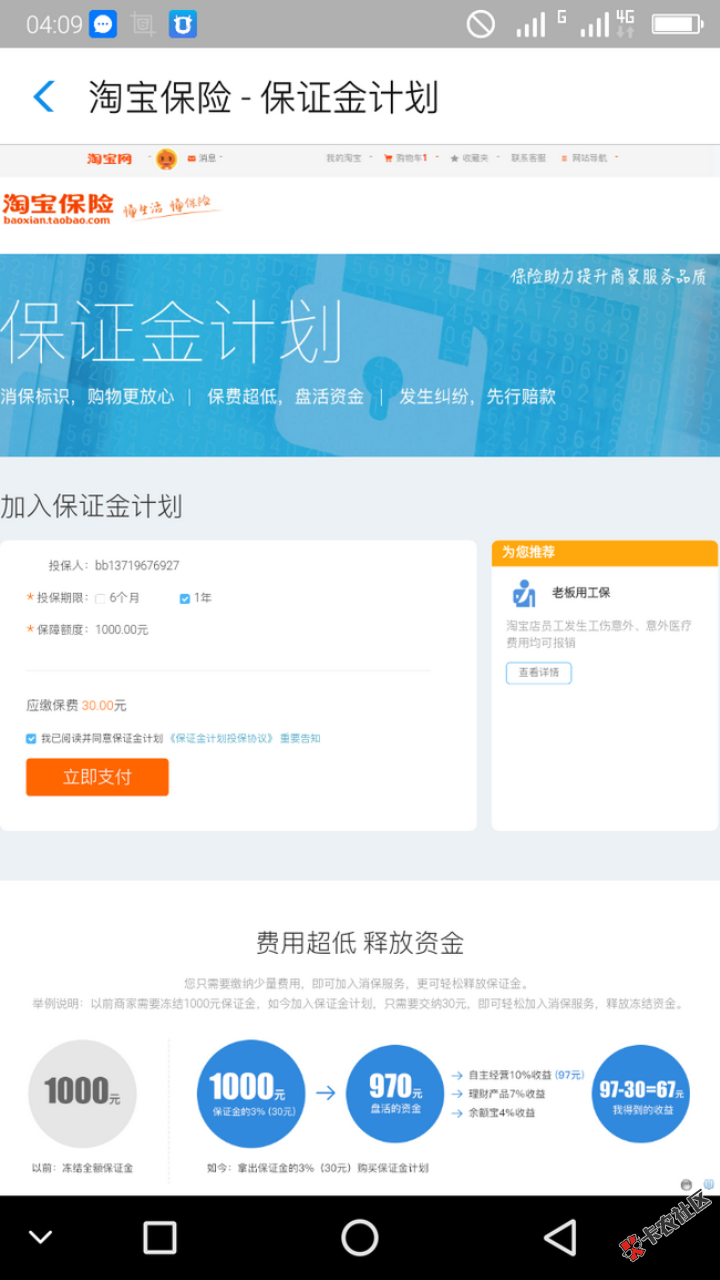Image resolution: width=720 pixels, height=1280 pixels.
Task: Tap the messaging app status bar icon
Action: 103,24
